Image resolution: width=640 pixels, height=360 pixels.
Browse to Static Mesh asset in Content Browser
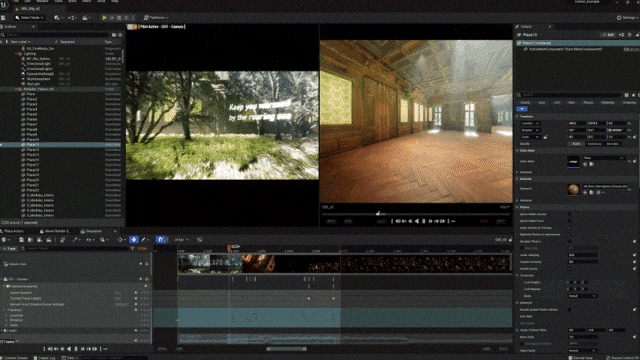click(x=591, y=164)
